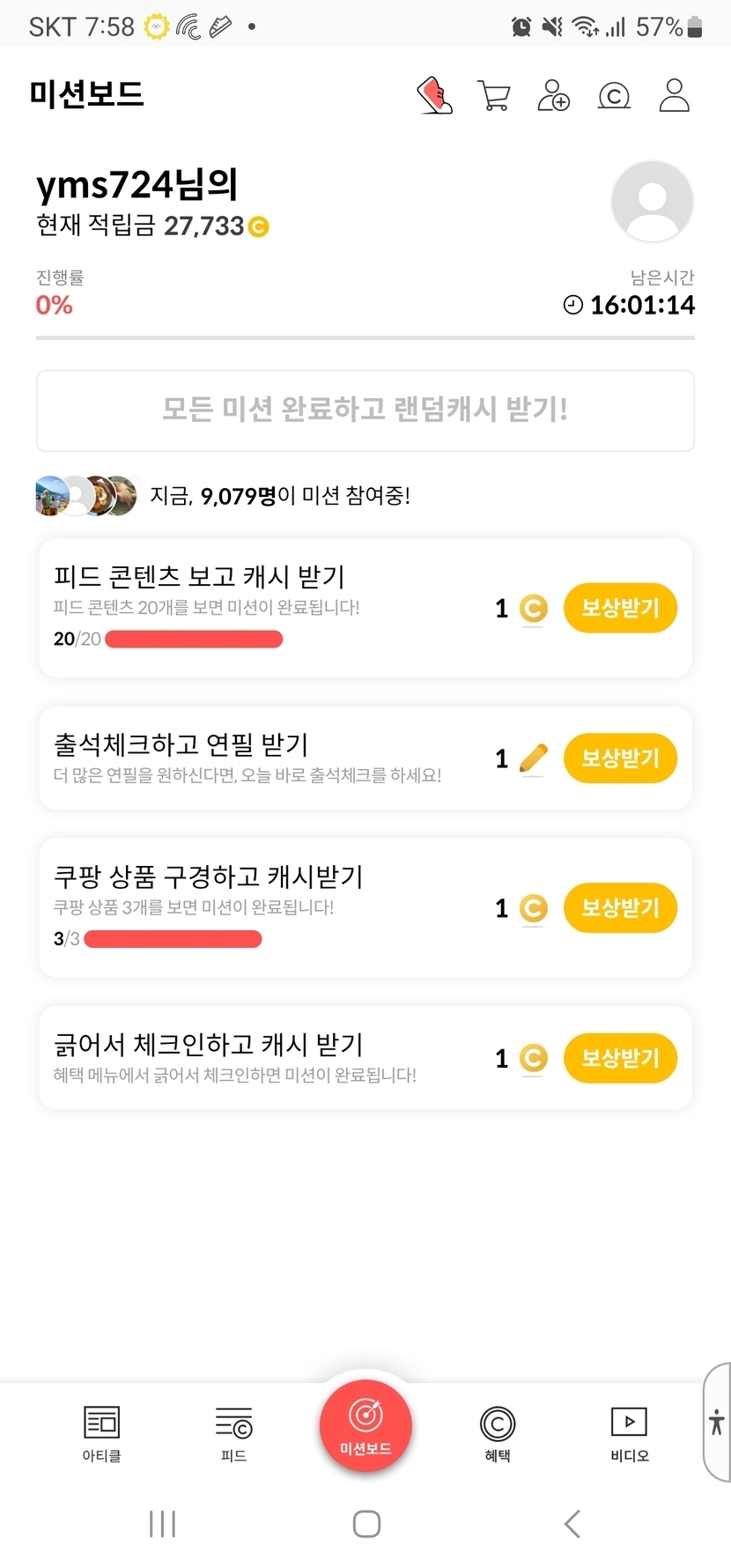Open the shopping cart
This screenshot has width=731, height=1568.
[494, 95]
